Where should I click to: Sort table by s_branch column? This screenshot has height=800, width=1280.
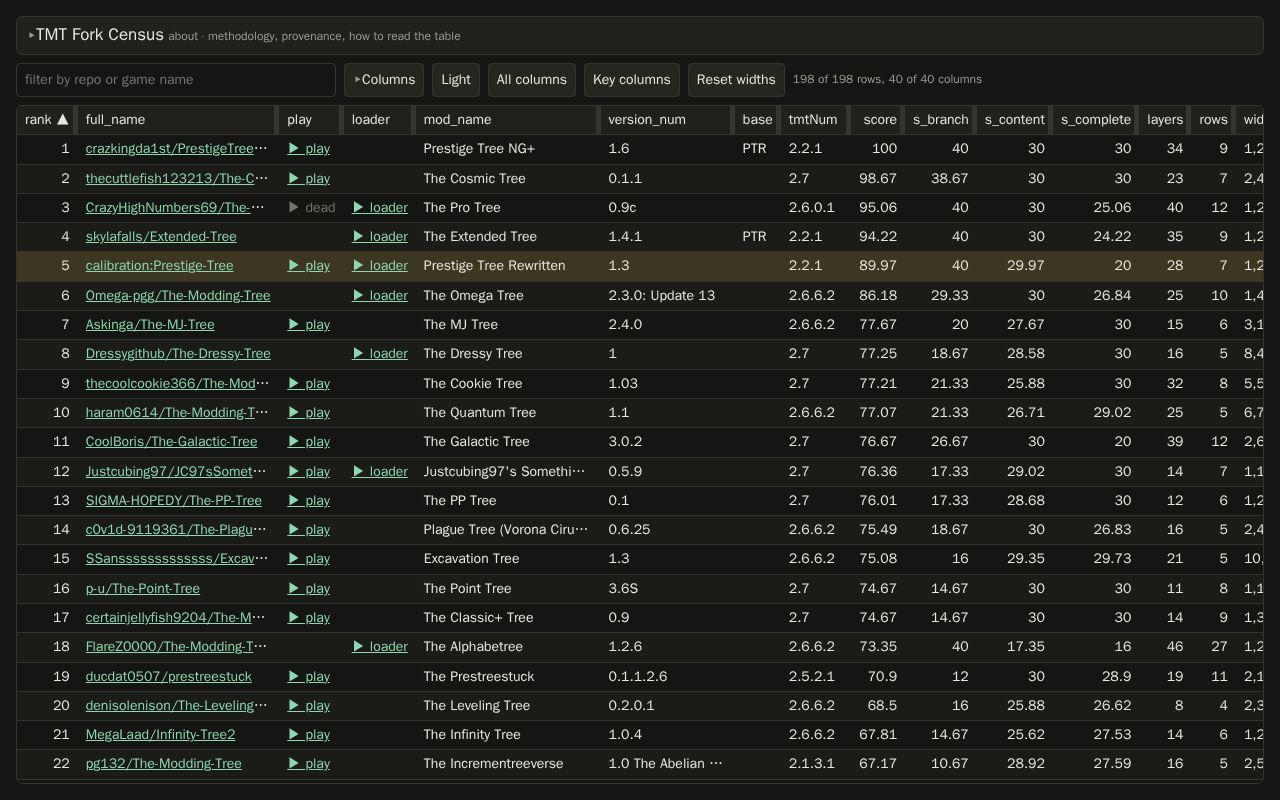pos(940,119)
